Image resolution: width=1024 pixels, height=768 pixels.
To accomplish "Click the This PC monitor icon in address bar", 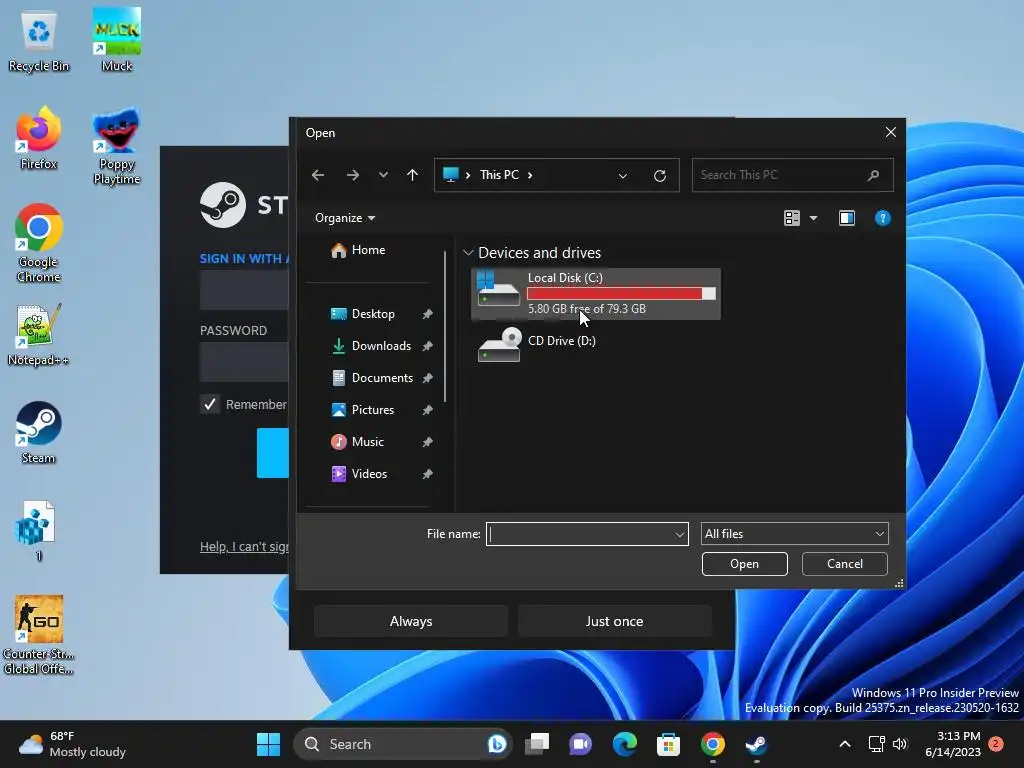I will 451,174.
